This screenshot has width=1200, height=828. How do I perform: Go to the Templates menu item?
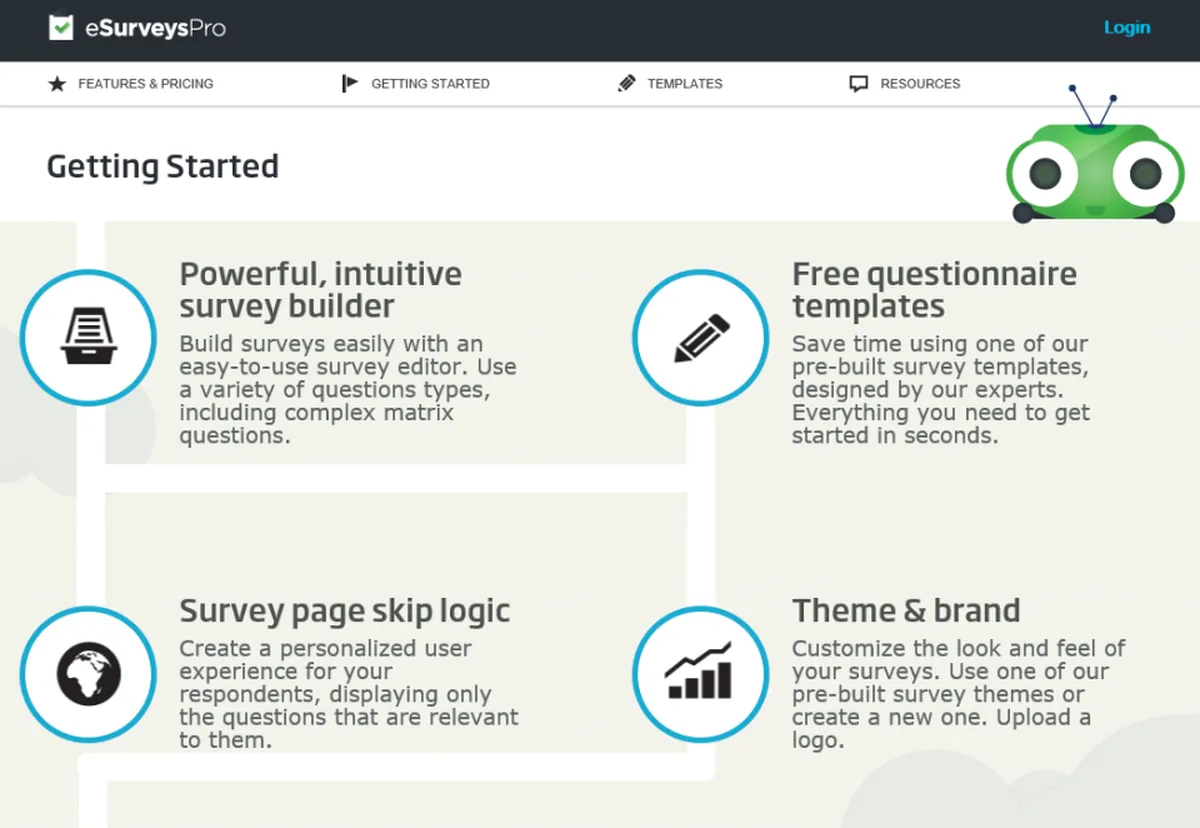(685, 84)
